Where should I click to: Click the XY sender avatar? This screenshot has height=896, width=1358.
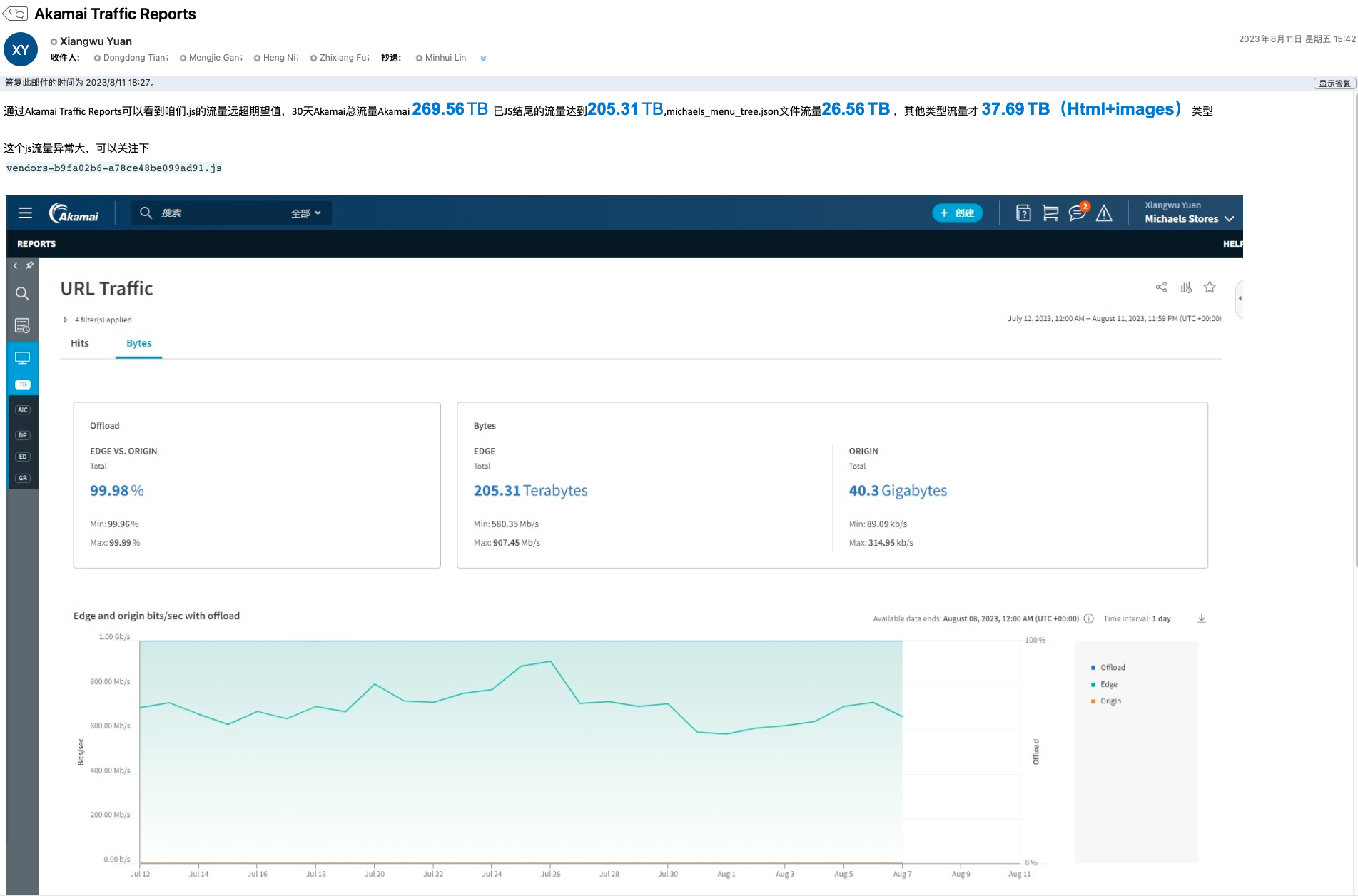[21, 49]
